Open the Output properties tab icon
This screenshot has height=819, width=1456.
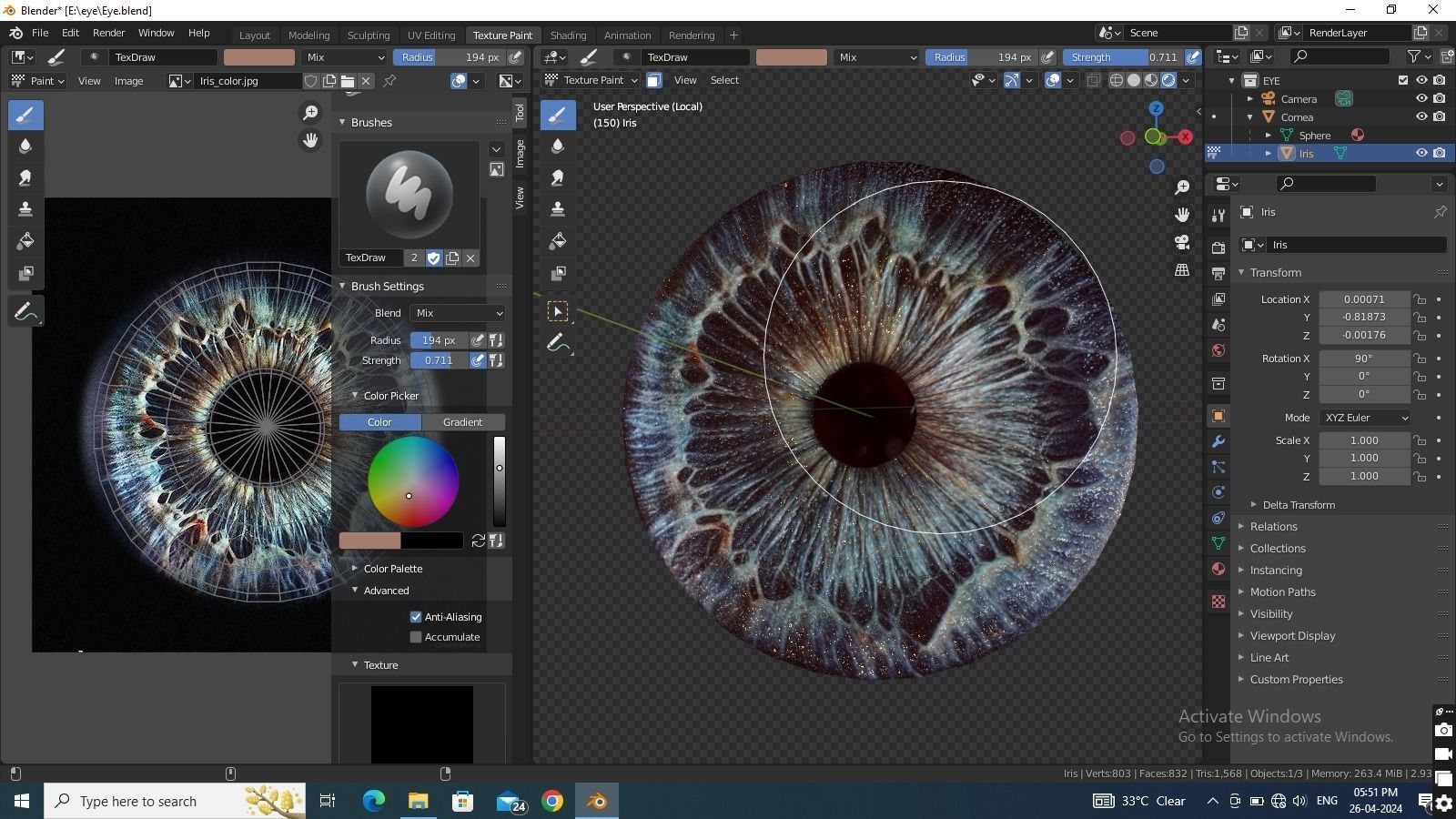1218,273
